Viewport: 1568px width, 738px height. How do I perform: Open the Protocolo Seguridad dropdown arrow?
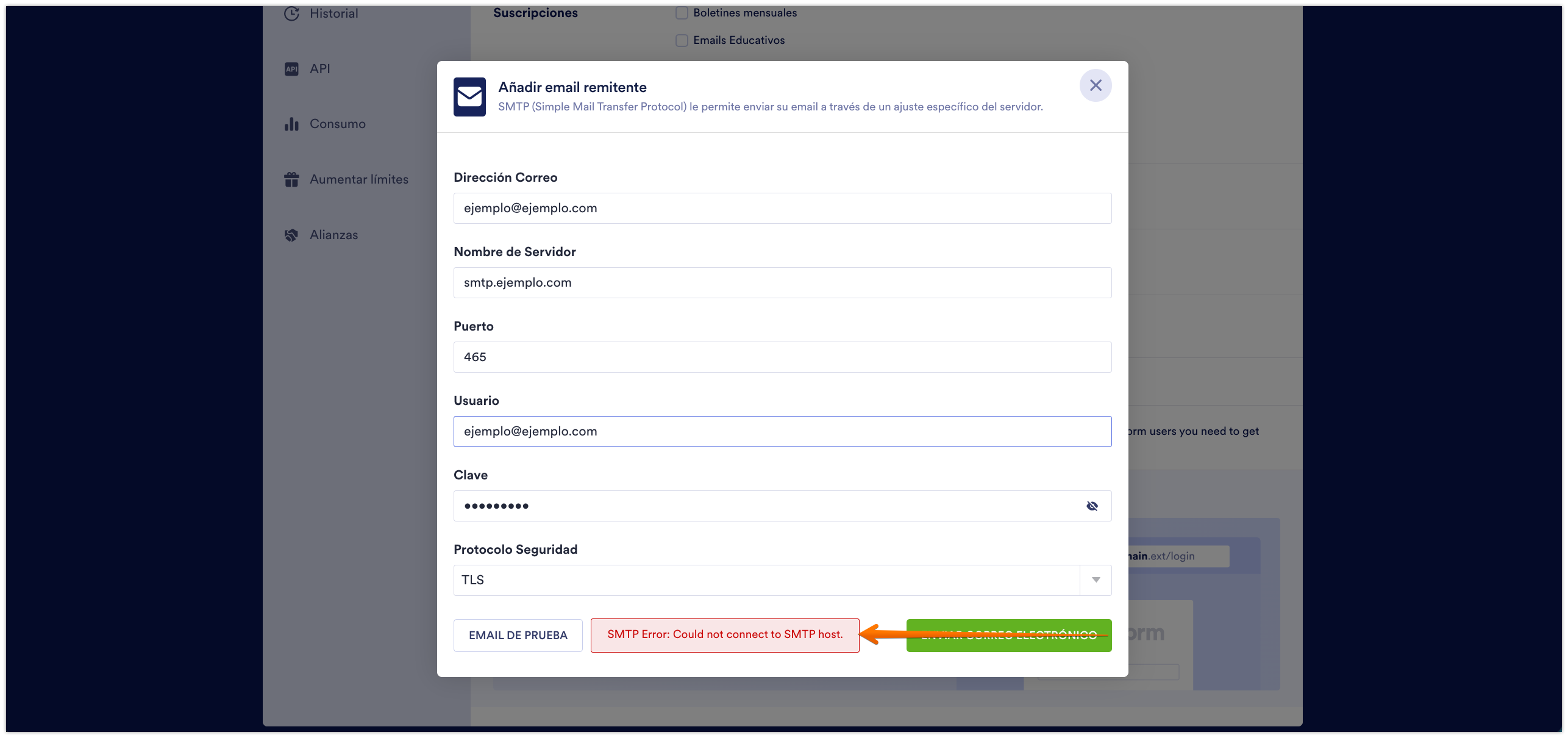pyautogui.click(x=1096, y=580)
